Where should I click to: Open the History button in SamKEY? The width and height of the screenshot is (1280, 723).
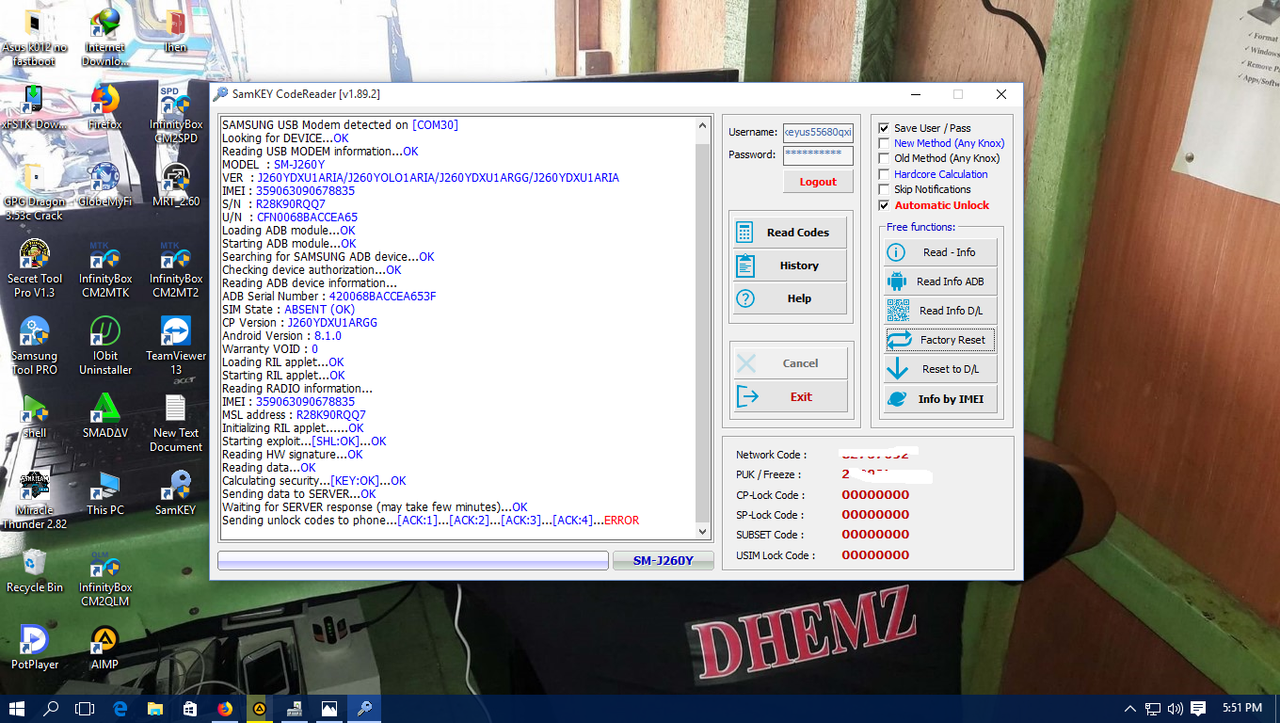click(789, 265)
